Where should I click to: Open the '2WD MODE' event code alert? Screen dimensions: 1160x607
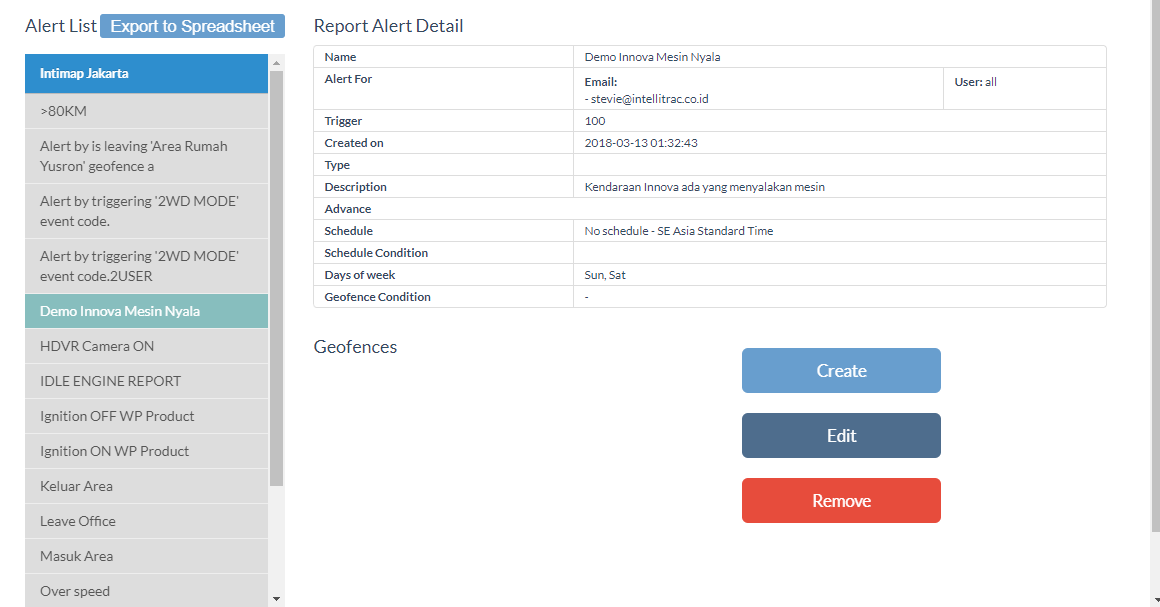tap(146, 211)
